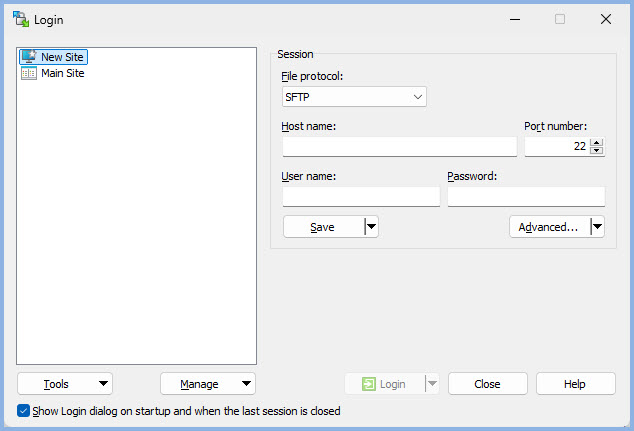This screenshot has height=431, width=634.
Task: Select the Main Site entry icon
Action: [28, 73]
